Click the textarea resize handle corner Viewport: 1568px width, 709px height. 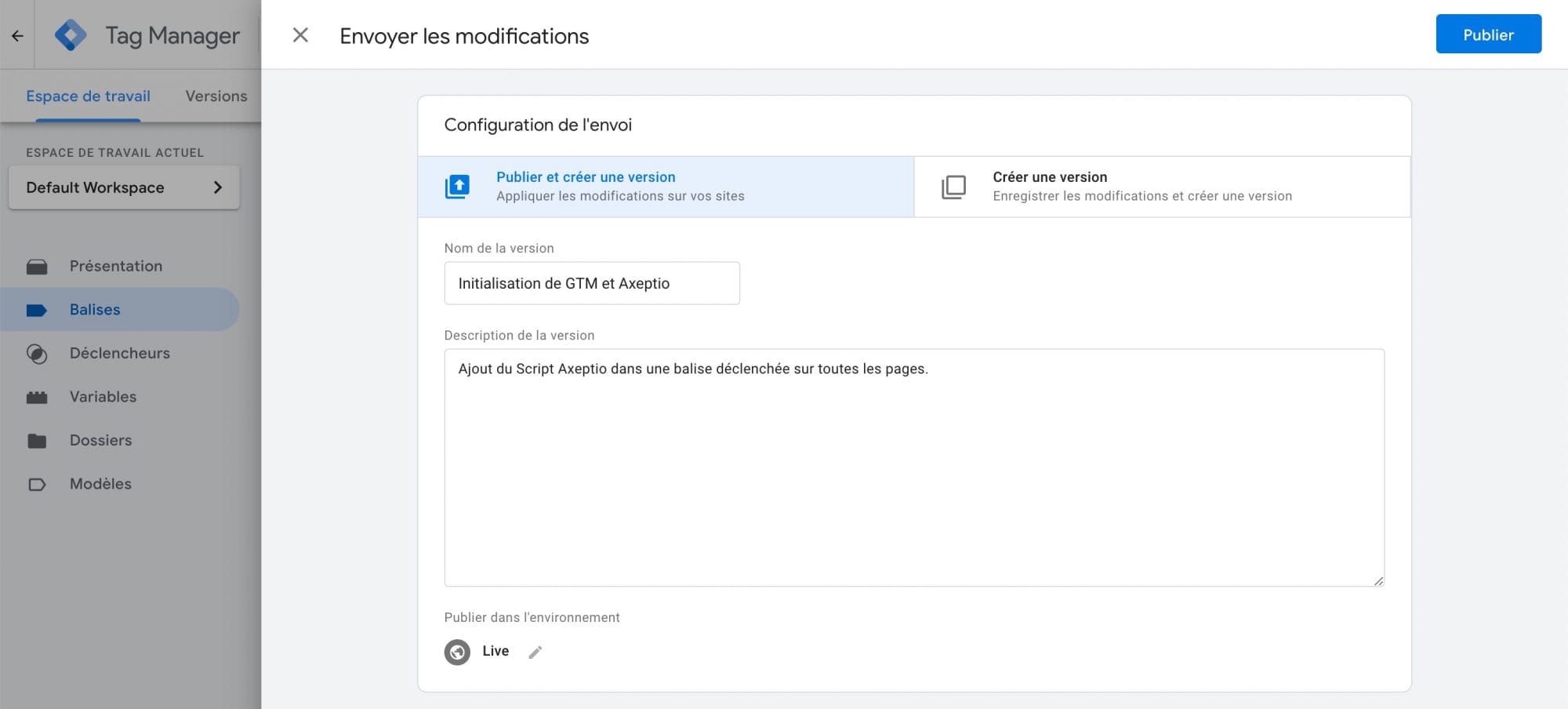[1378, 580]
